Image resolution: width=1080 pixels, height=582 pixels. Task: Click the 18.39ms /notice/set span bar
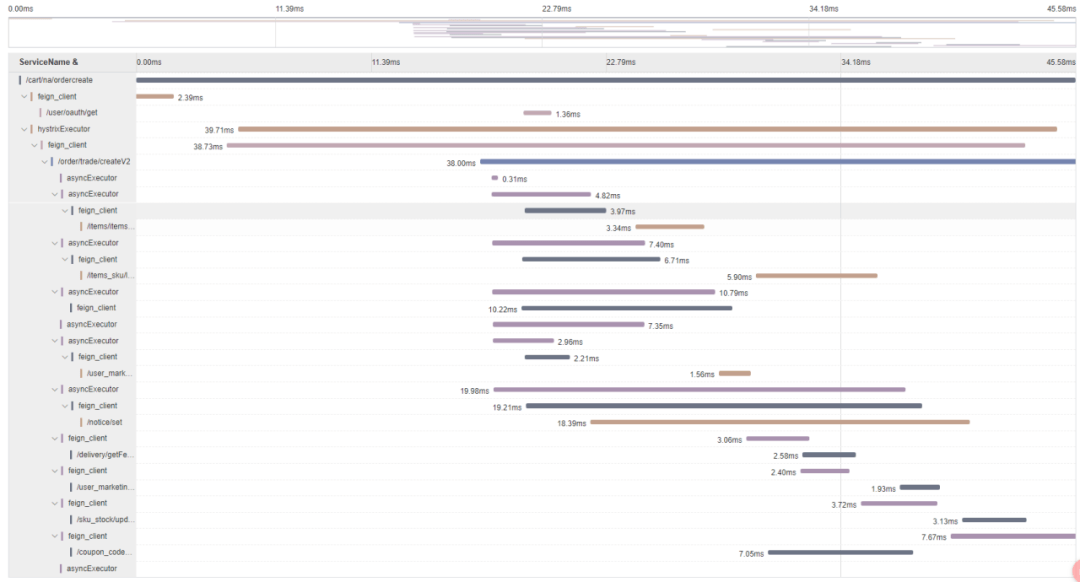780,422
